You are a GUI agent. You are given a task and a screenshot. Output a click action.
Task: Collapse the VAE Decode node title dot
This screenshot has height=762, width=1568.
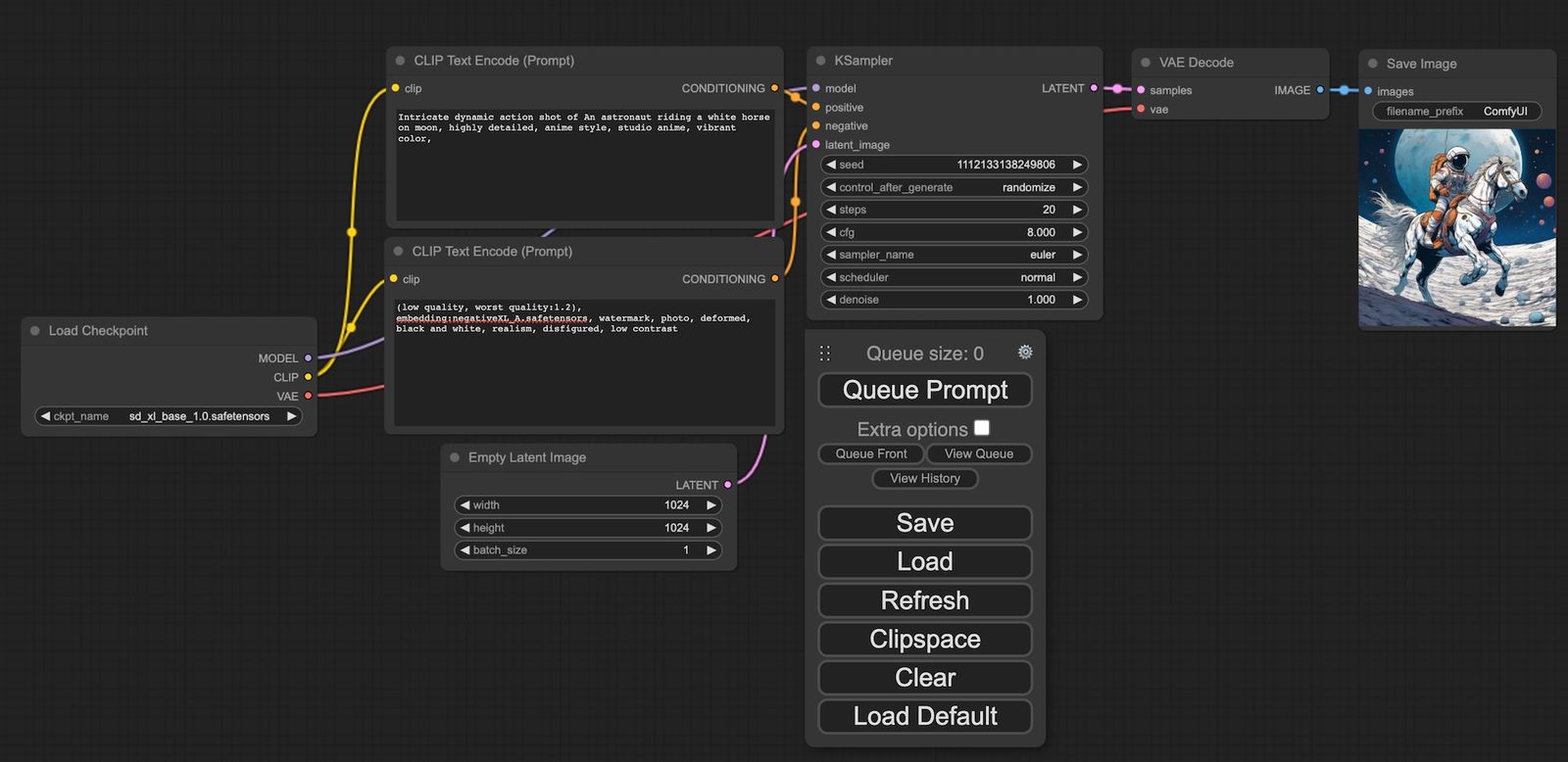point(1146,63)
